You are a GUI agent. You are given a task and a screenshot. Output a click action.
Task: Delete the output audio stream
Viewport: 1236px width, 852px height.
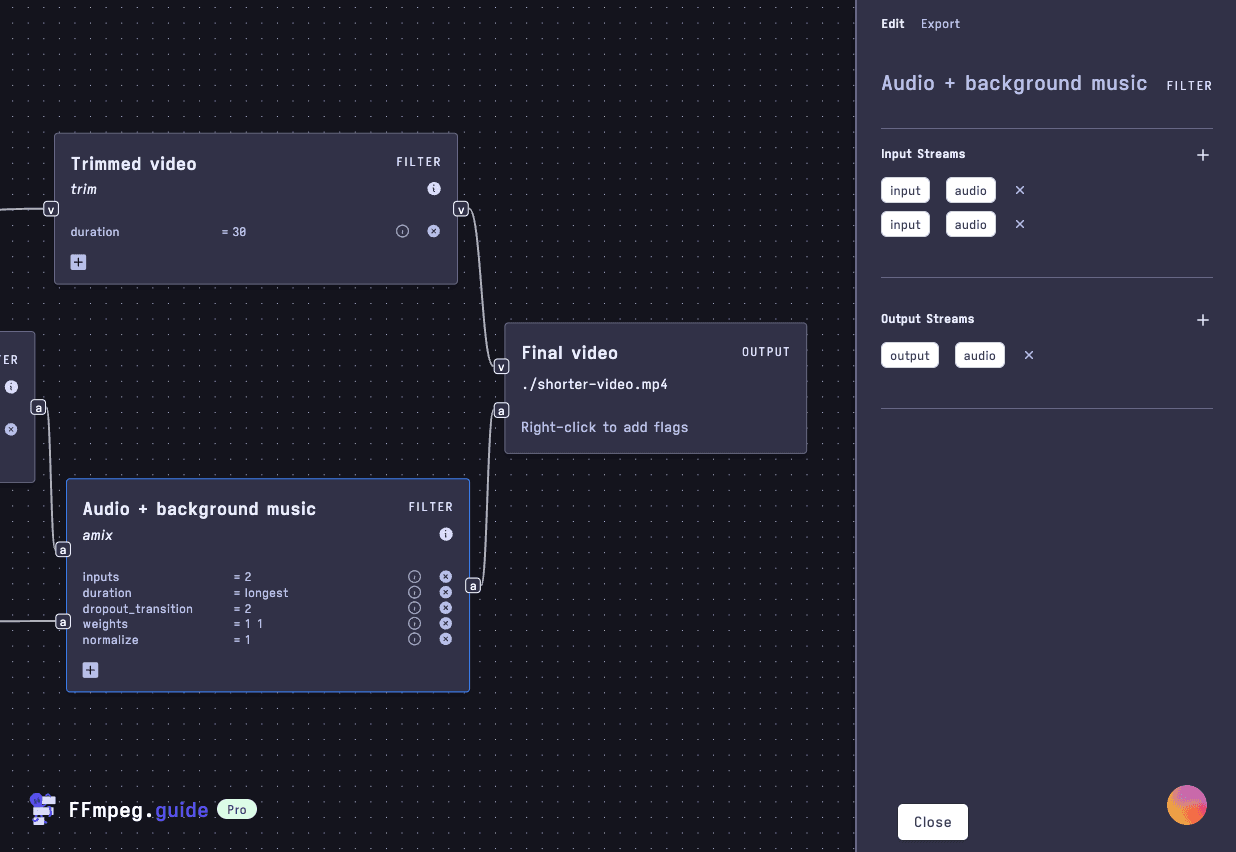click(x=1029, y=355)
